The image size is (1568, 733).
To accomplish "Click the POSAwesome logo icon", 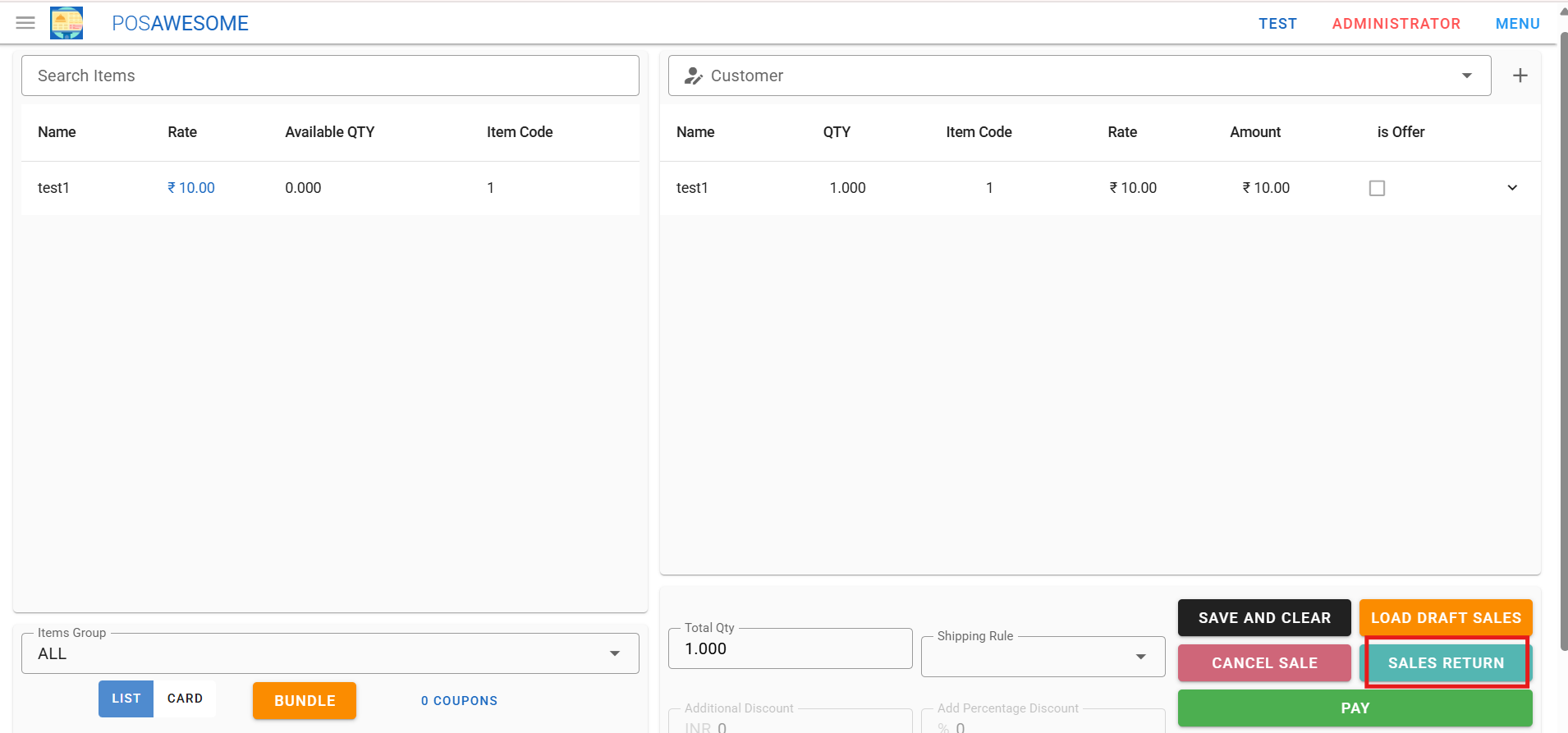I will pos(66,23).
